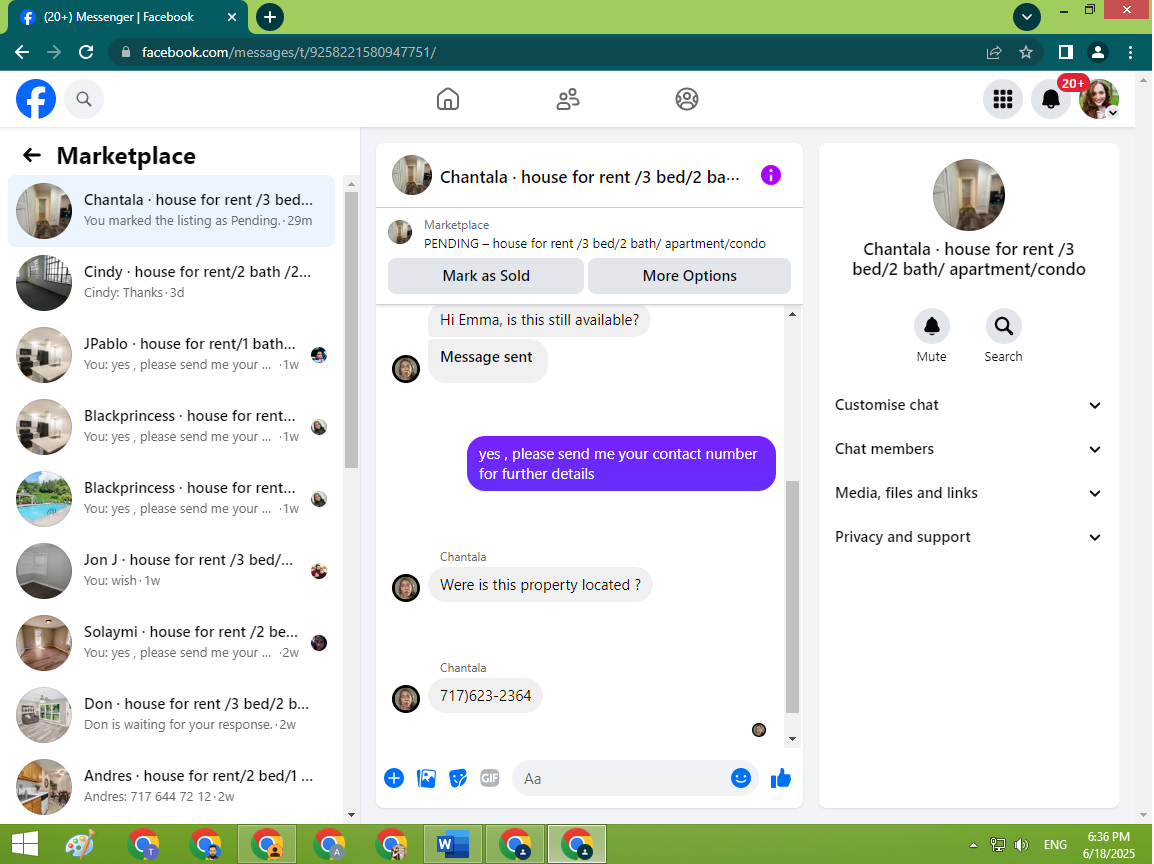Open a new browser tab
This screenshot has width=1154, height=864.
269,17
